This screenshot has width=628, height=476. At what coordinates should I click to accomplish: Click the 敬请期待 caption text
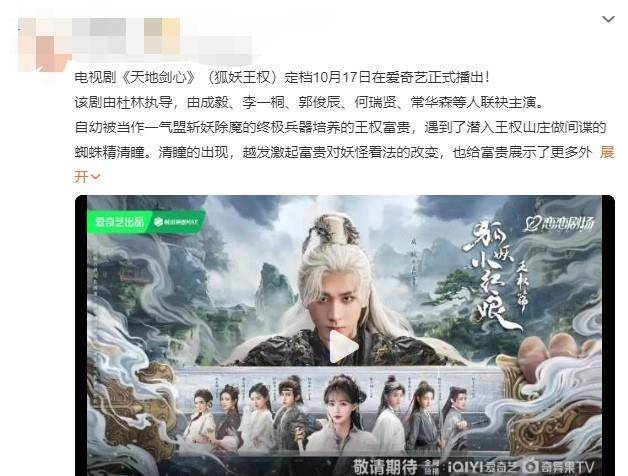click(x=385, y=467)
